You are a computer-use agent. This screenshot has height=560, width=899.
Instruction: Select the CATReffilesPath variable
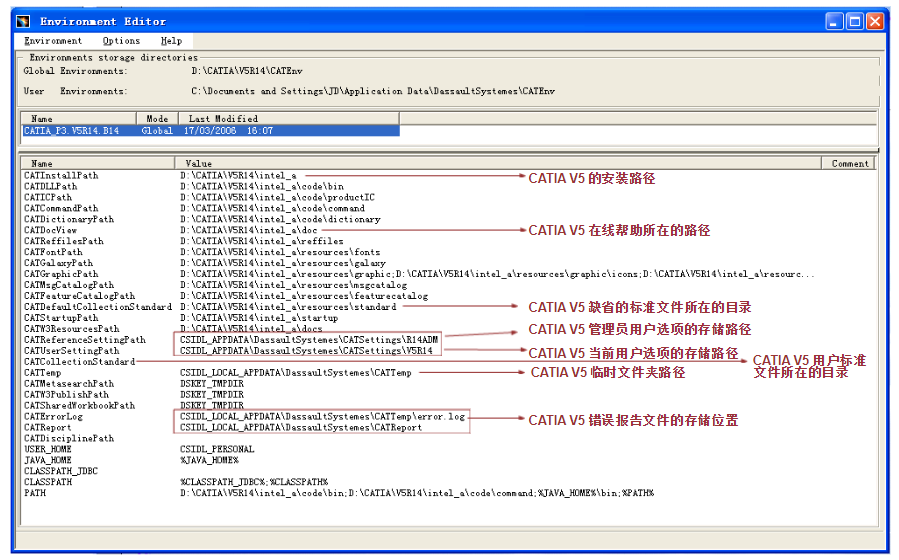coord(64,241)
